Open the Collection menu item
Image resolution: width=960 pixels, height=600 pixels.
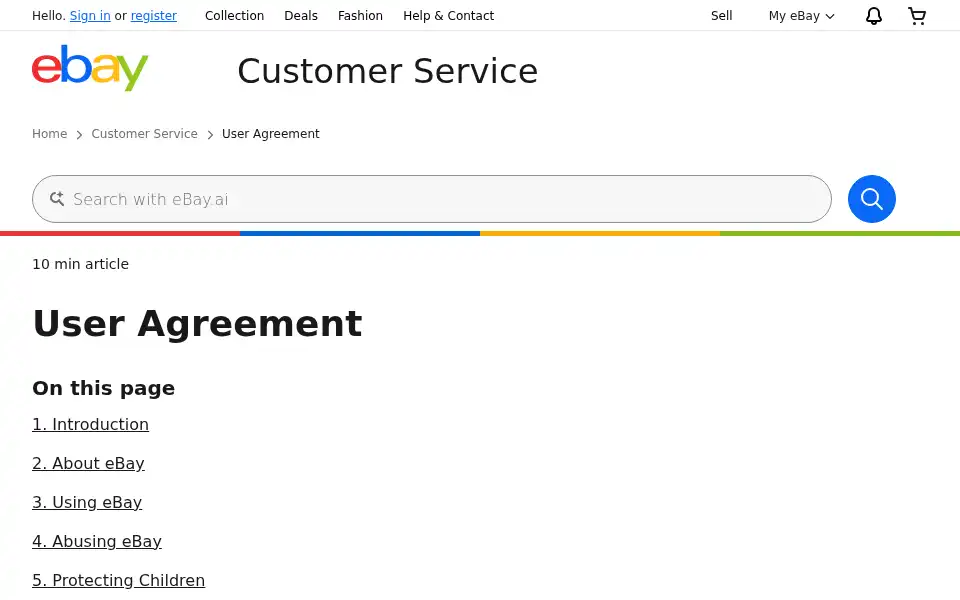[x=234, y=16]
